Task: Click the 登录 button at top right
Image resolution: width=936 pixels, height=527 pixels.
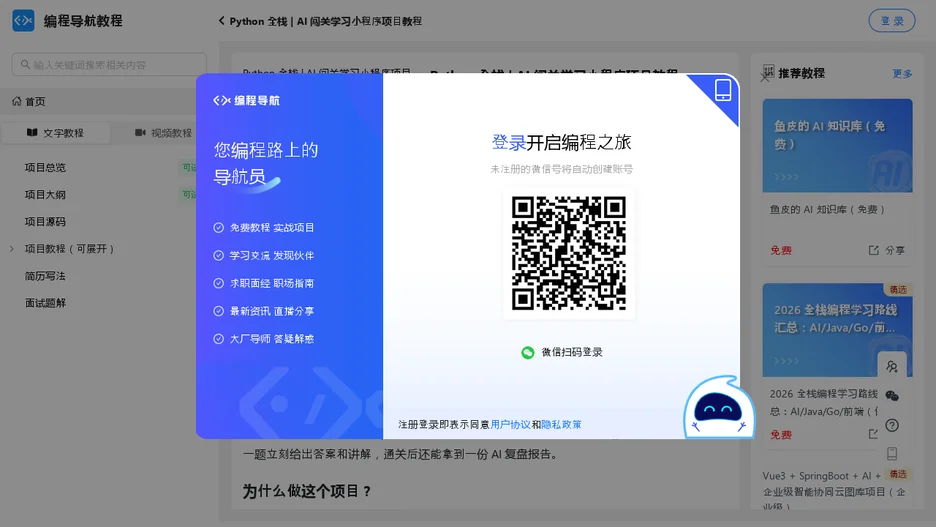Action: tap(891, 21)
